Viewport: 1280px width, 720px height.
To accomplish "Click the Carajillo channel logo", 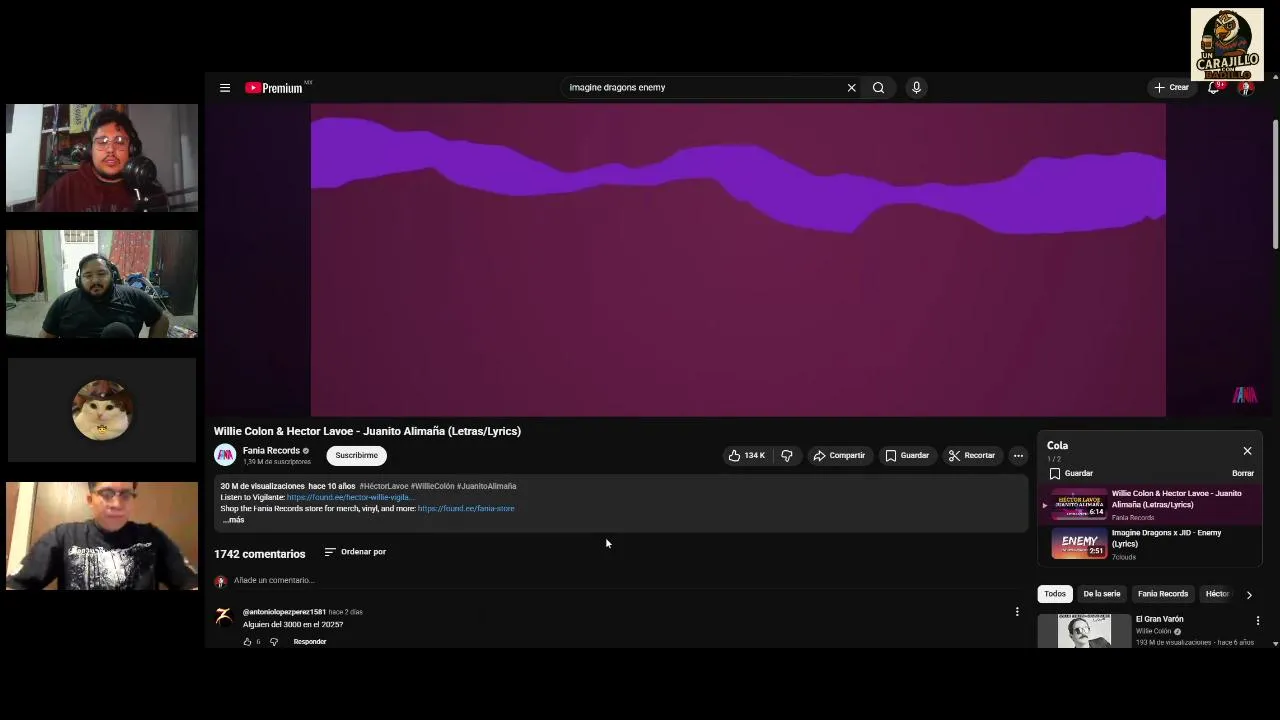I will (x=1227, y=44).
